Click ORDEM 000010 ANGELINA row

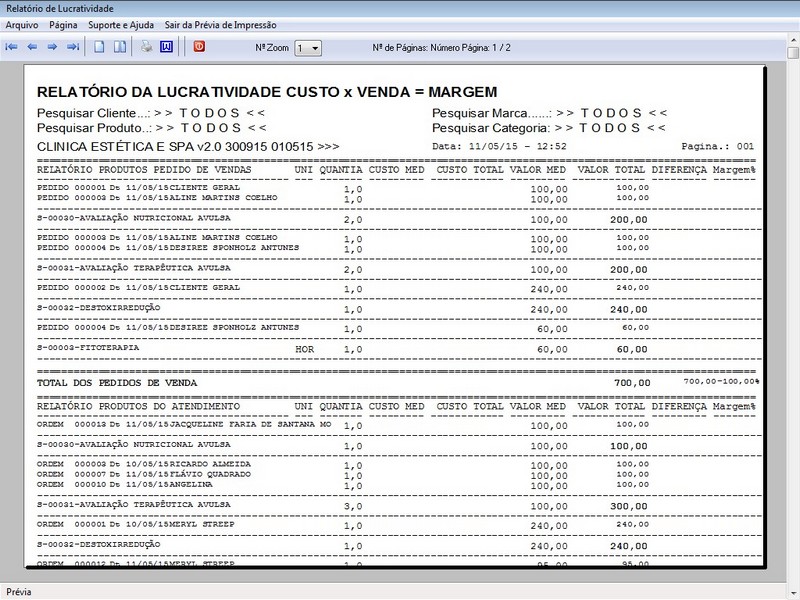[343, 485]
